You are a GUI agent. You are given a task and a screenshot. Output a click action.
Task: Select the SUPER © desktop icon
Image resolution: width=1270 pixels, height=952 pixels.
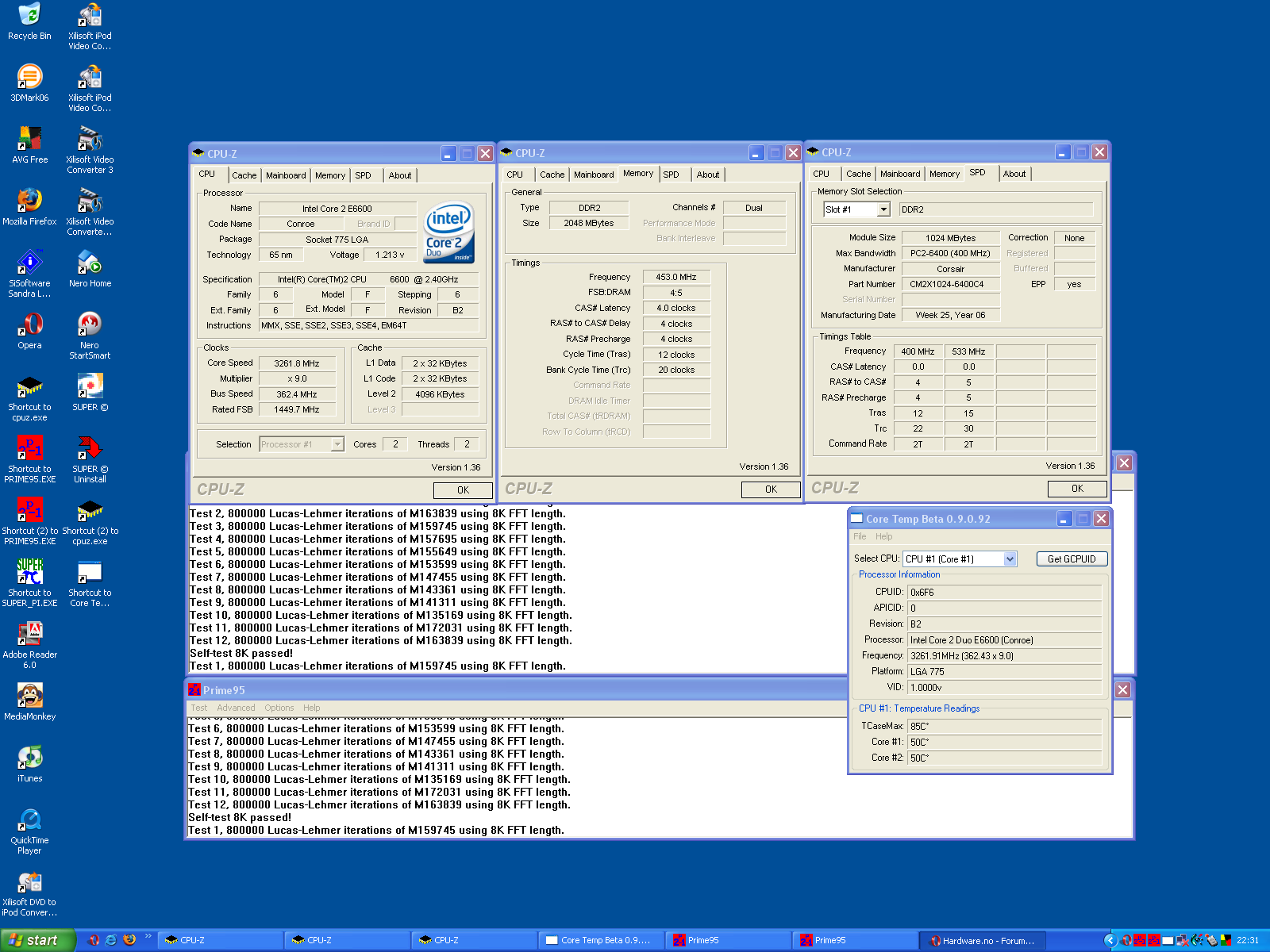click(x=90, y=393)
